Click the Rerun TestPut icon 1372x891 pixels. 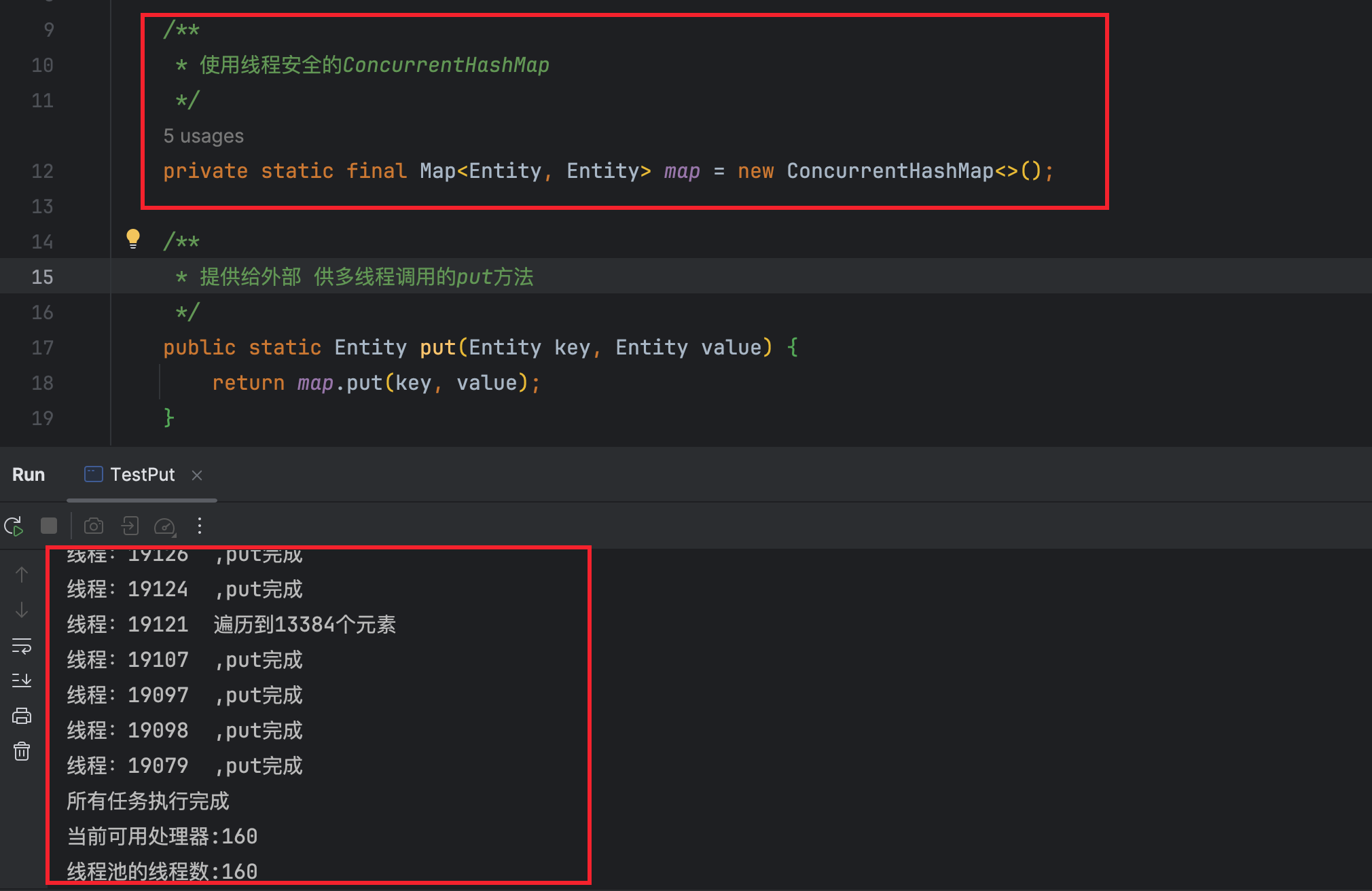tap(14, 526)
